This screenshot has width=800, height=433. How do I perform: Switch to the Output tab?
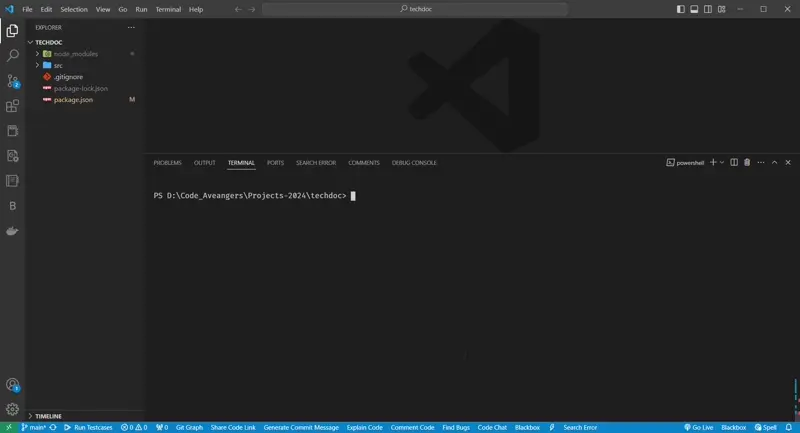tap(205, 163)
